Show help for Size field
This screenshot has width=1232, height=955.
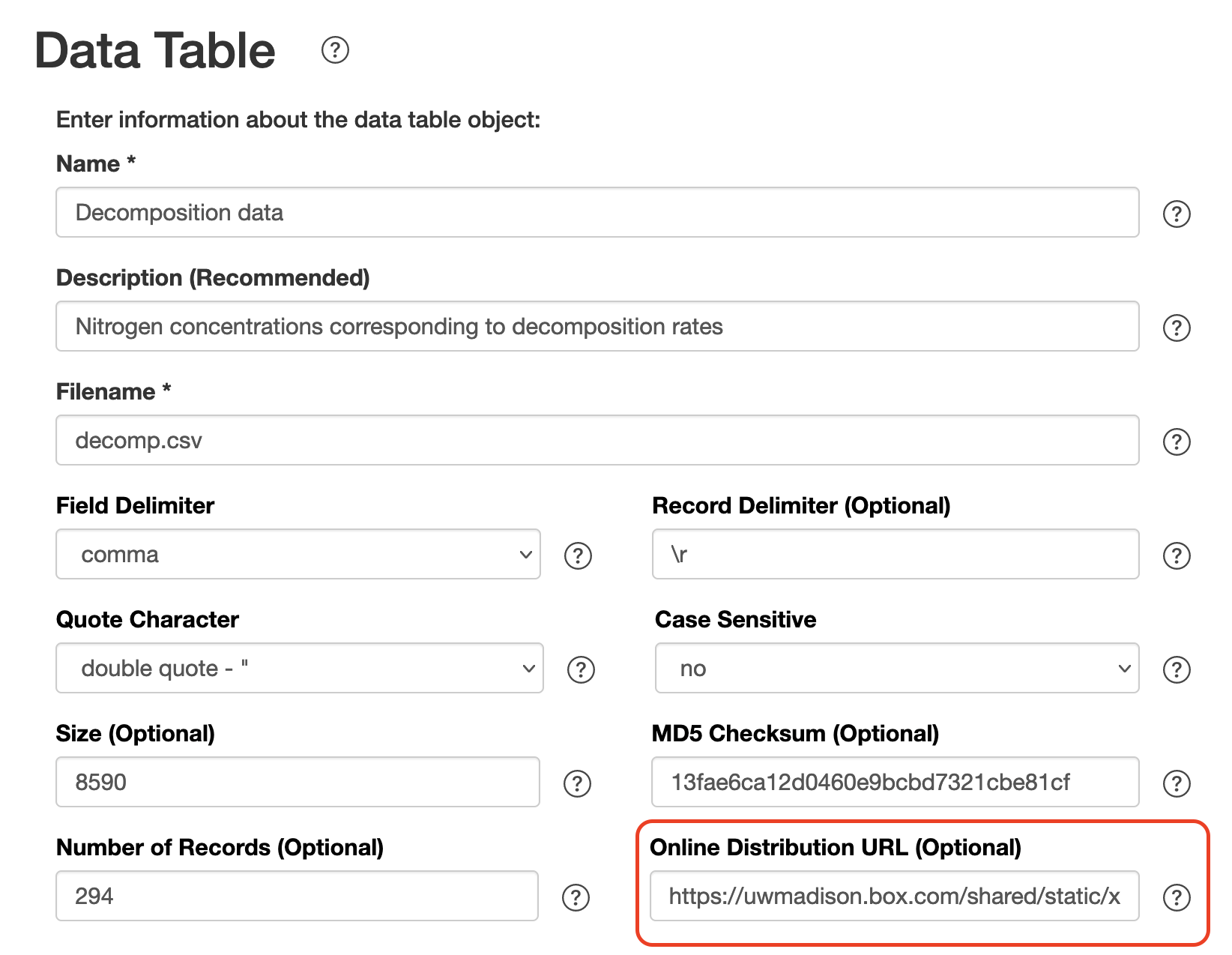[x=577, y=783]
